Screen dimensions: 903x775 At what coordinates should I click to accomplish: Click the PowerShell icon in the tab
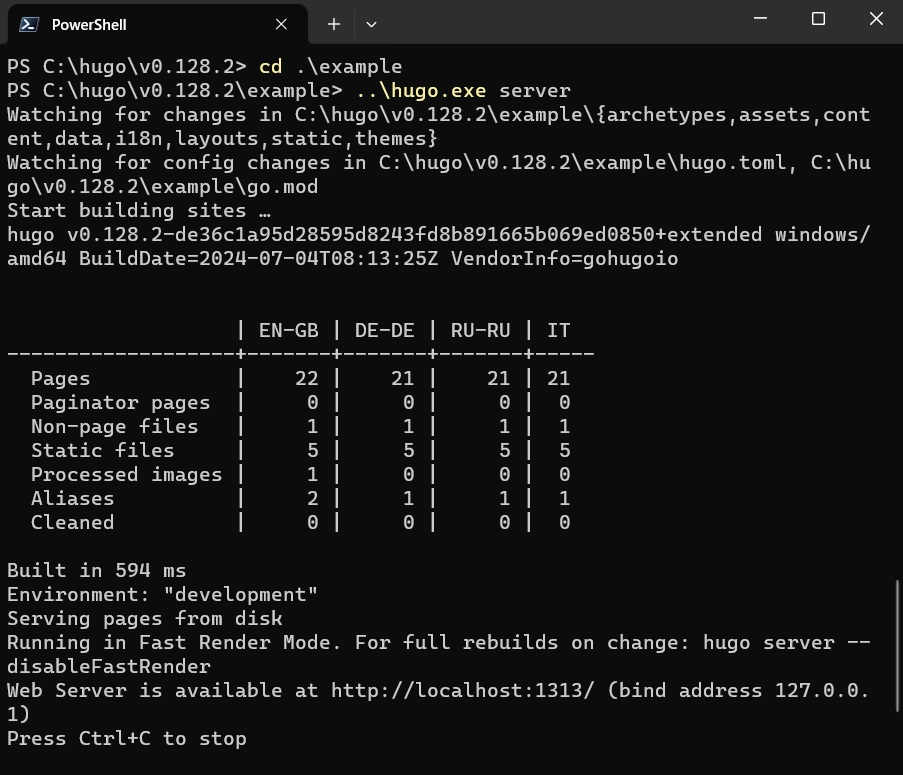point(29,24)
